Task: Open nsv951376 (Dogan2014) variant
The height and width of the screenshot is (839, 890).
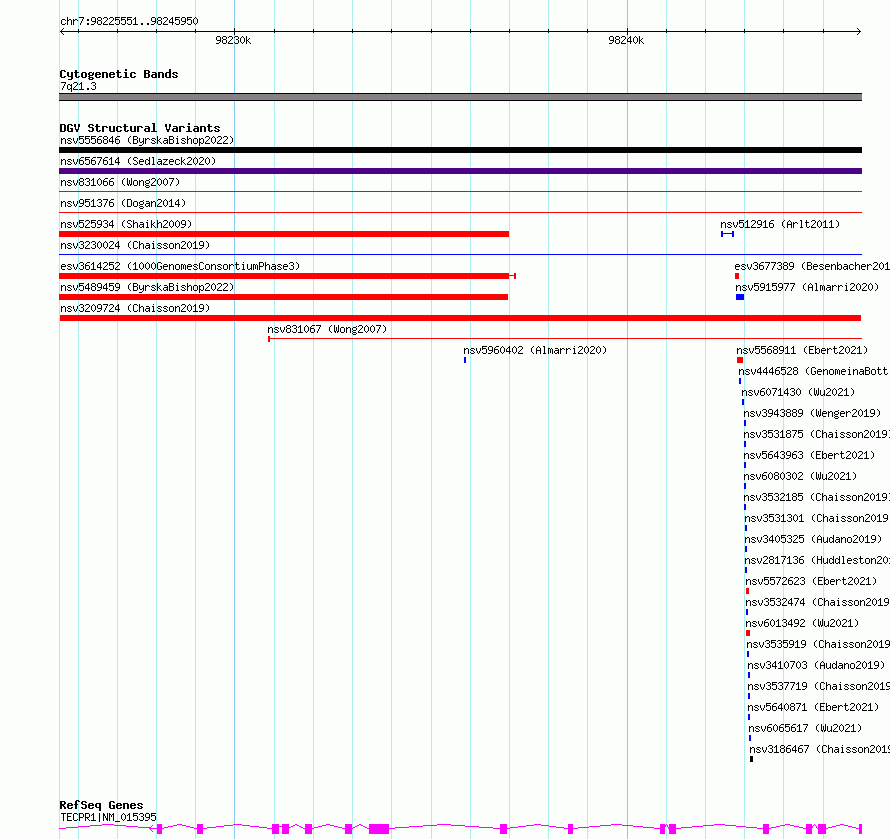Action: point(123,203)
